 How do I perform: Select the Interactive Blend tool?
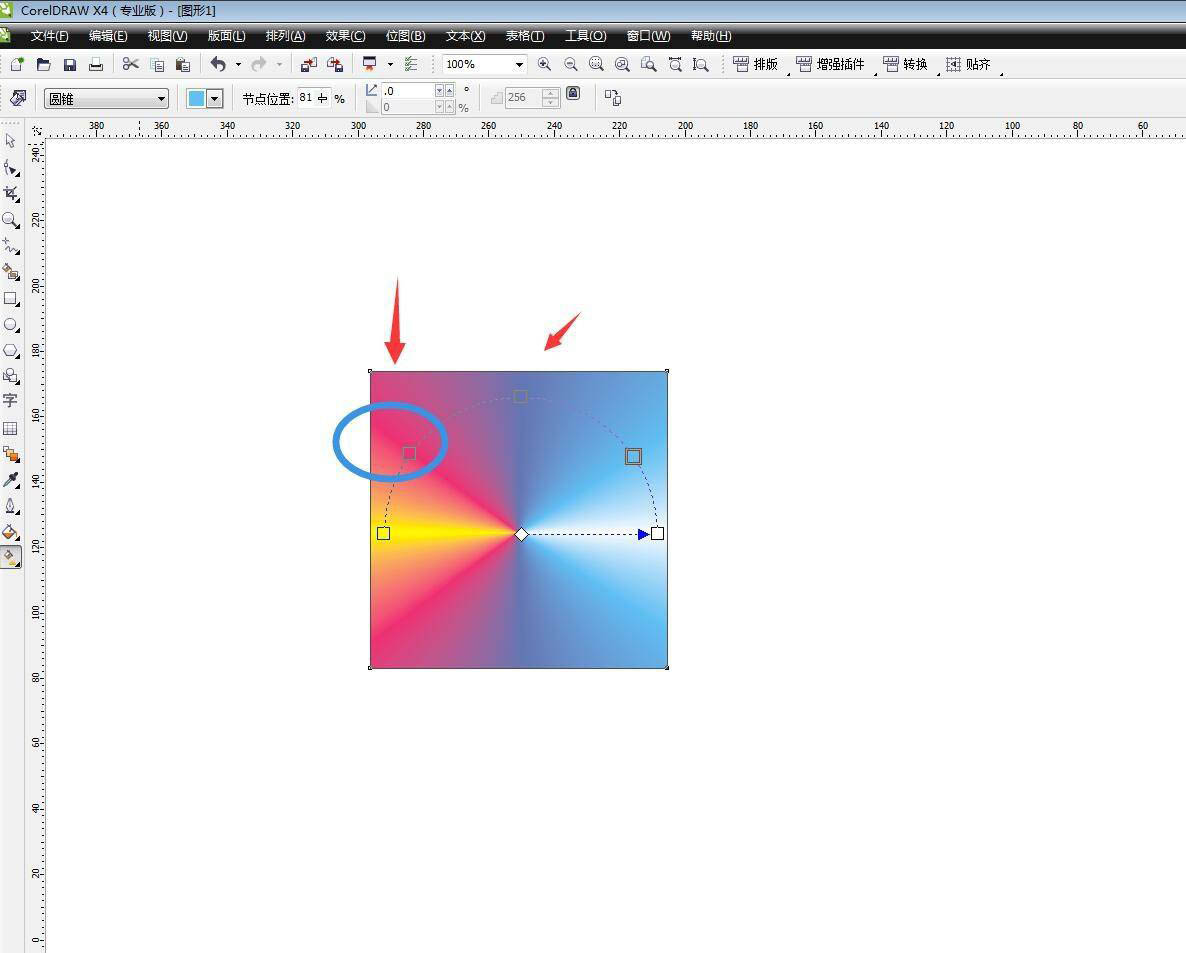[x=11, y=454]
